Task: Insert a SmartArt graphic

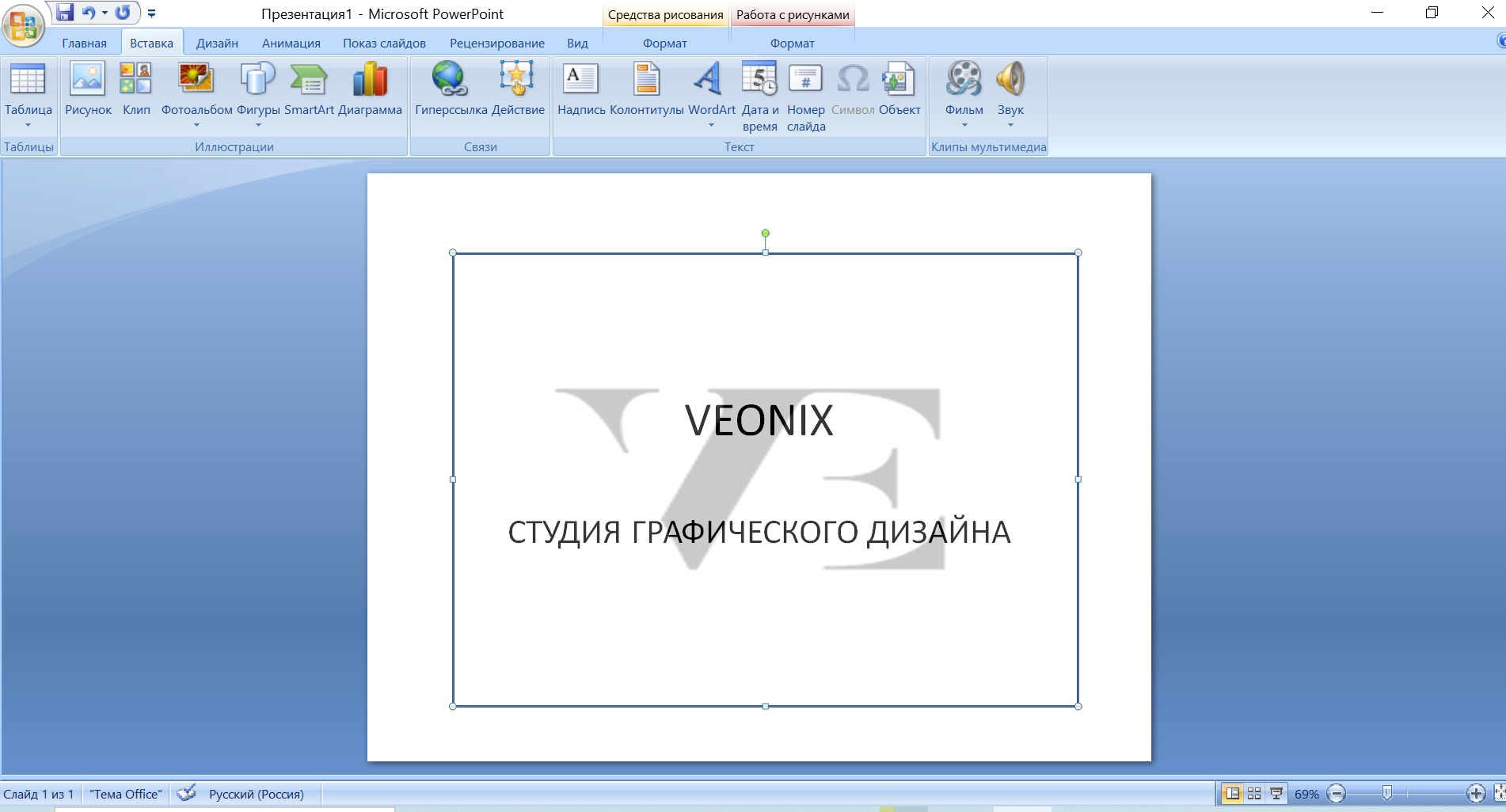Action: tap(309, 89)
